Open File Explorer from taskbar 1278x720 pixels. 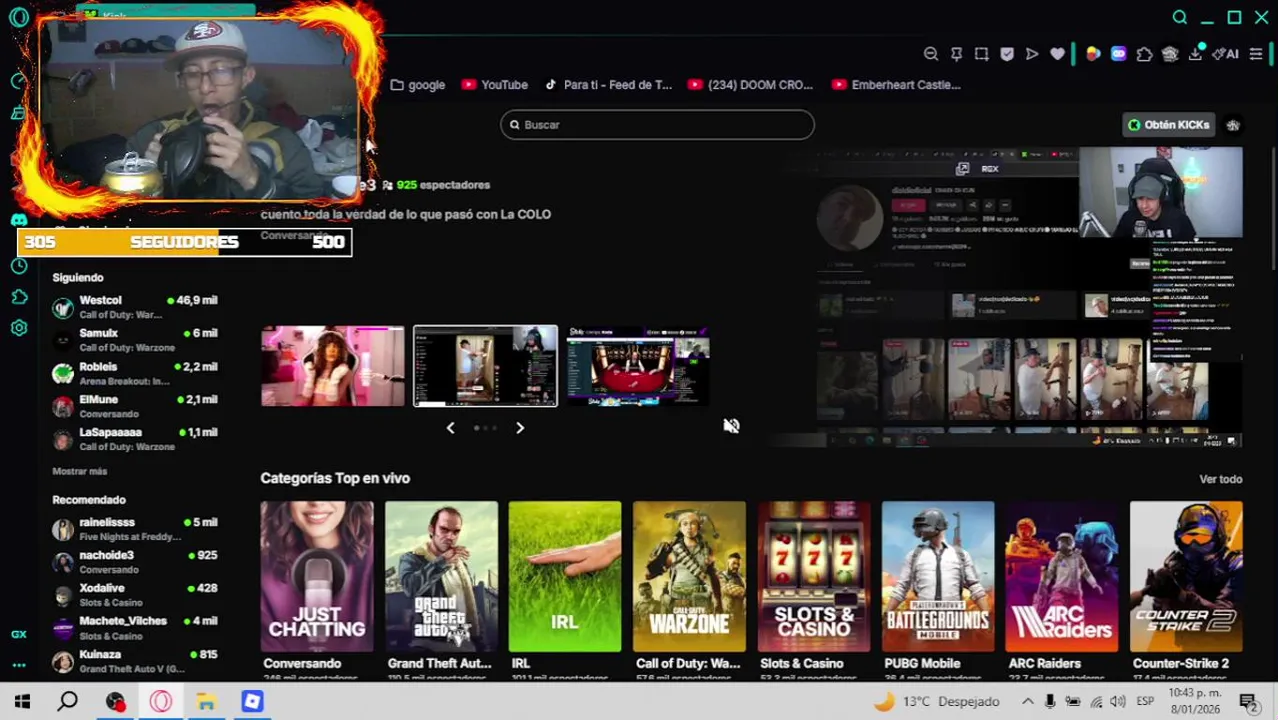(206, 702)
